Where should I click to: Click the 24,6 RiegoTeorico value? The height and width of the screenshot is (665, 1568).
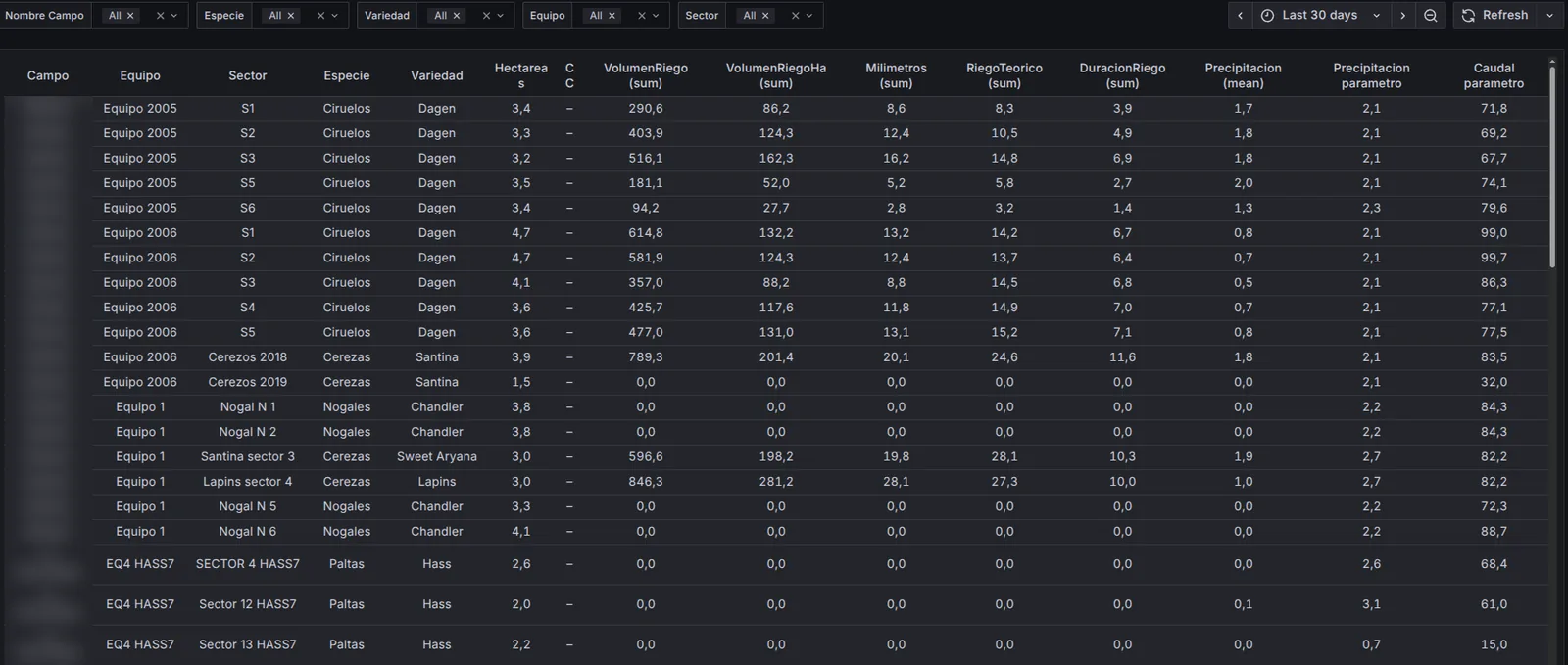(1004, 357)
